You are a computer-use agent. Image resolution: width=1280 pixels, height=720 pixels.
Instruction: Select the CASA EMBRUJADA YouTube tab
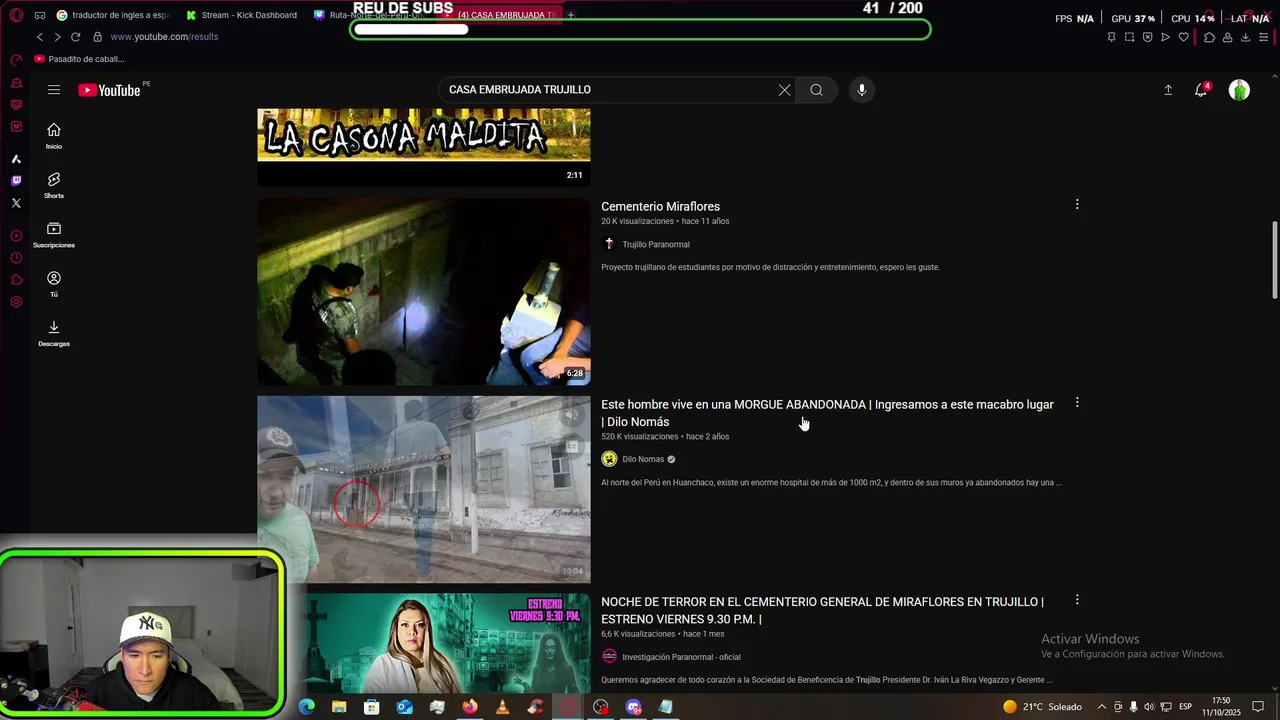click(x=497, y=15)
